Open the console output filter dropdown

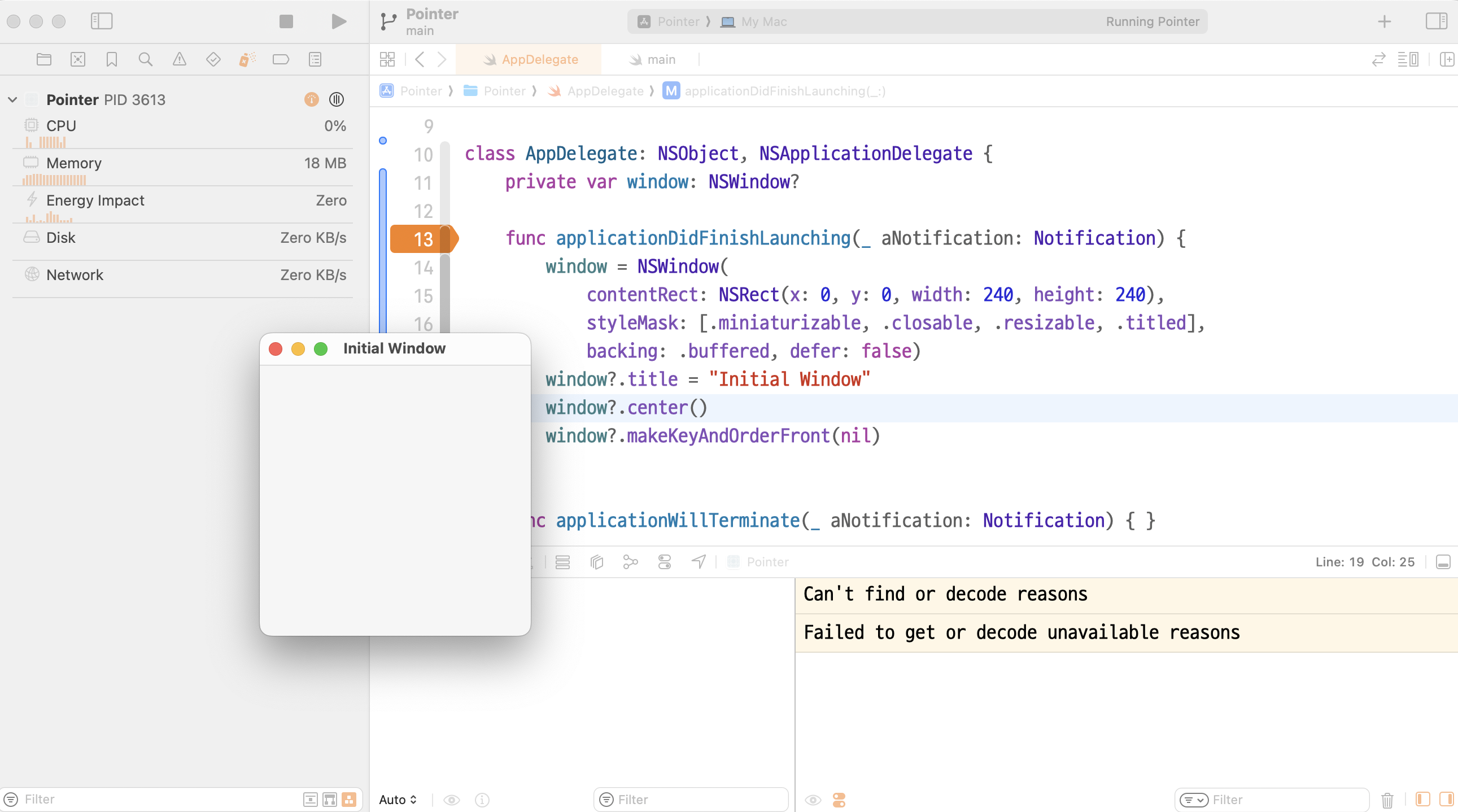(x=1194, y=800)
